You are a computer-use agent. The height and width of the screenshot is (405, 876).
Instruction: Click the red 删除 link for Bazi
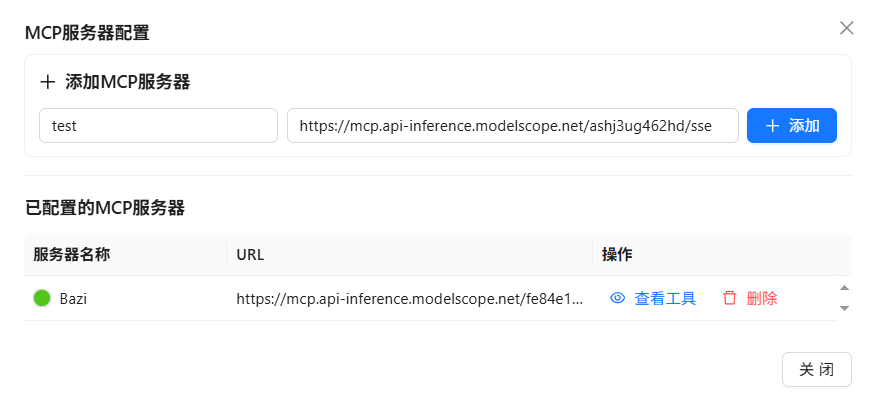[761, 298]
